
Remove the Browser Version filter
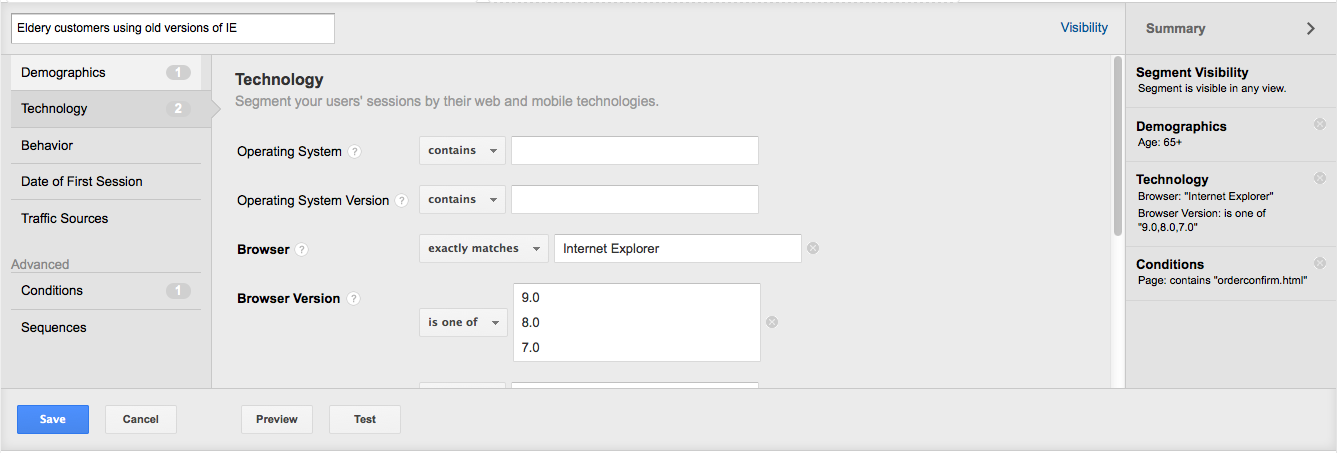point(772,322)
